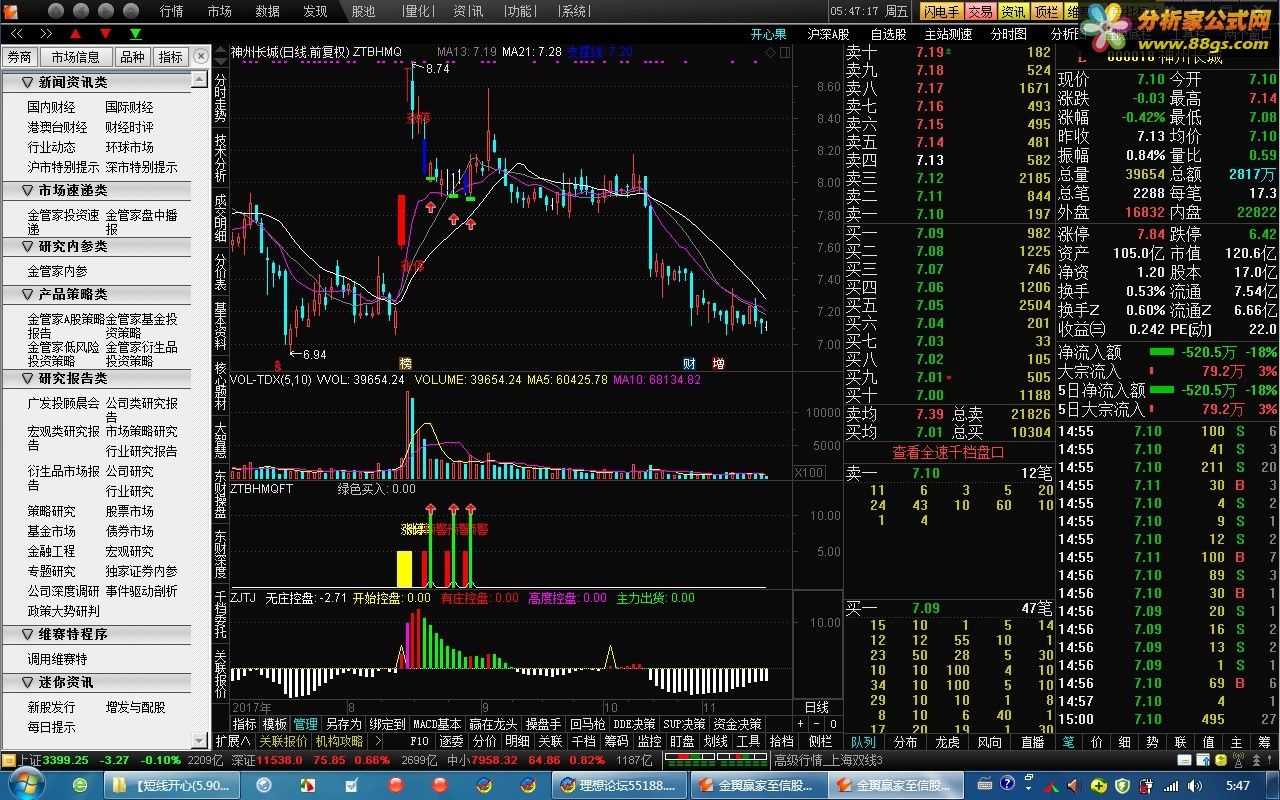Click the 日线 period selector

(x=817, y=707)
